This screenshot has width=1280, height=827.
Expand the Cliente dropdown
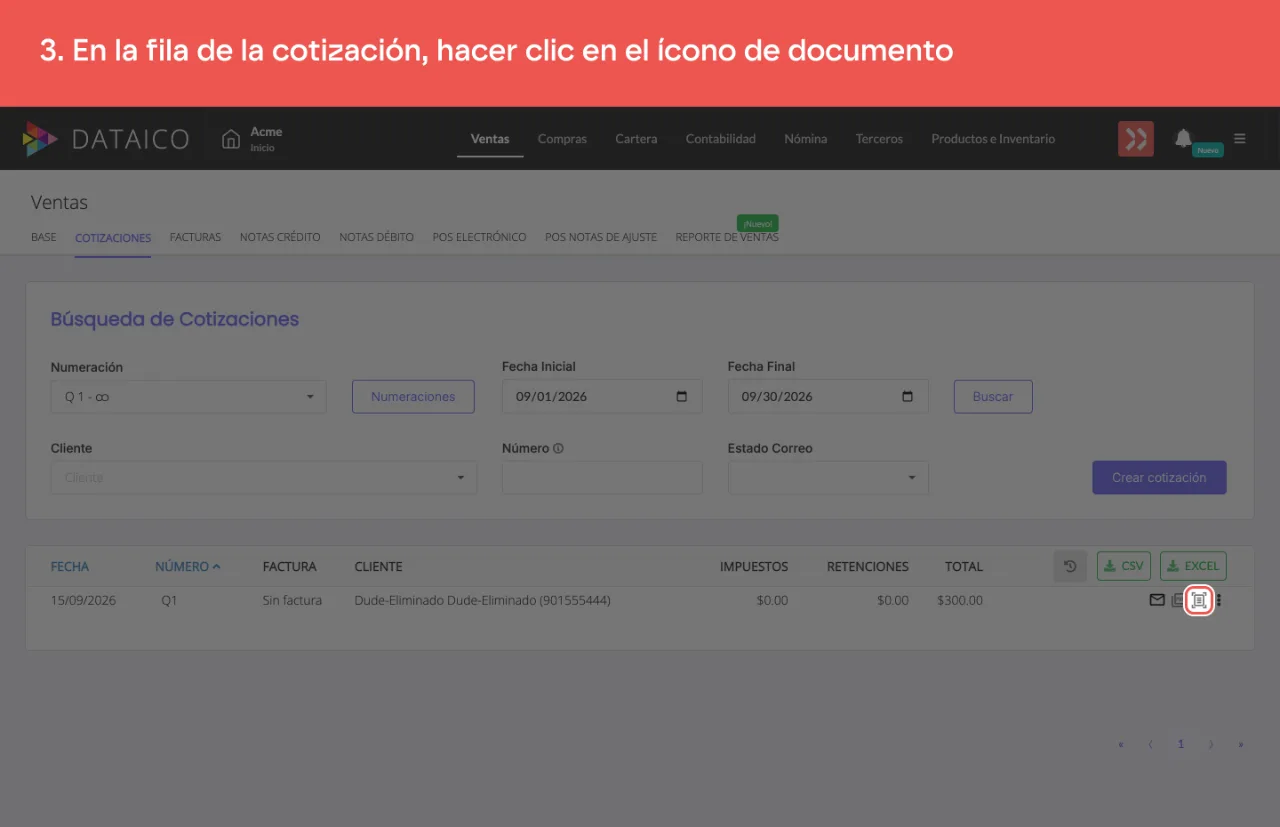461,478
